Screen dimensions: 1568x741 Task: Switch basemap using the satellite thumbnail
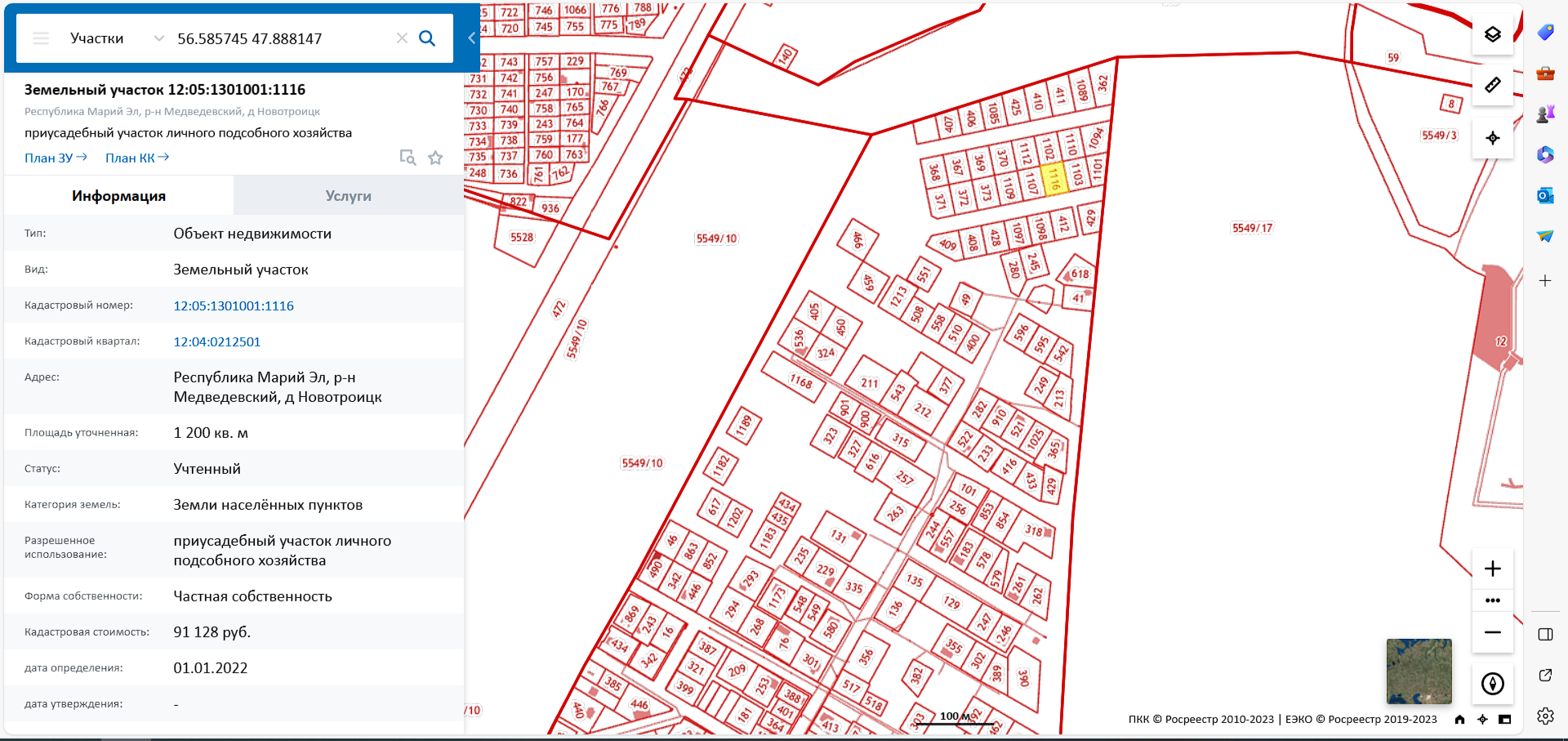[1419, 672]
